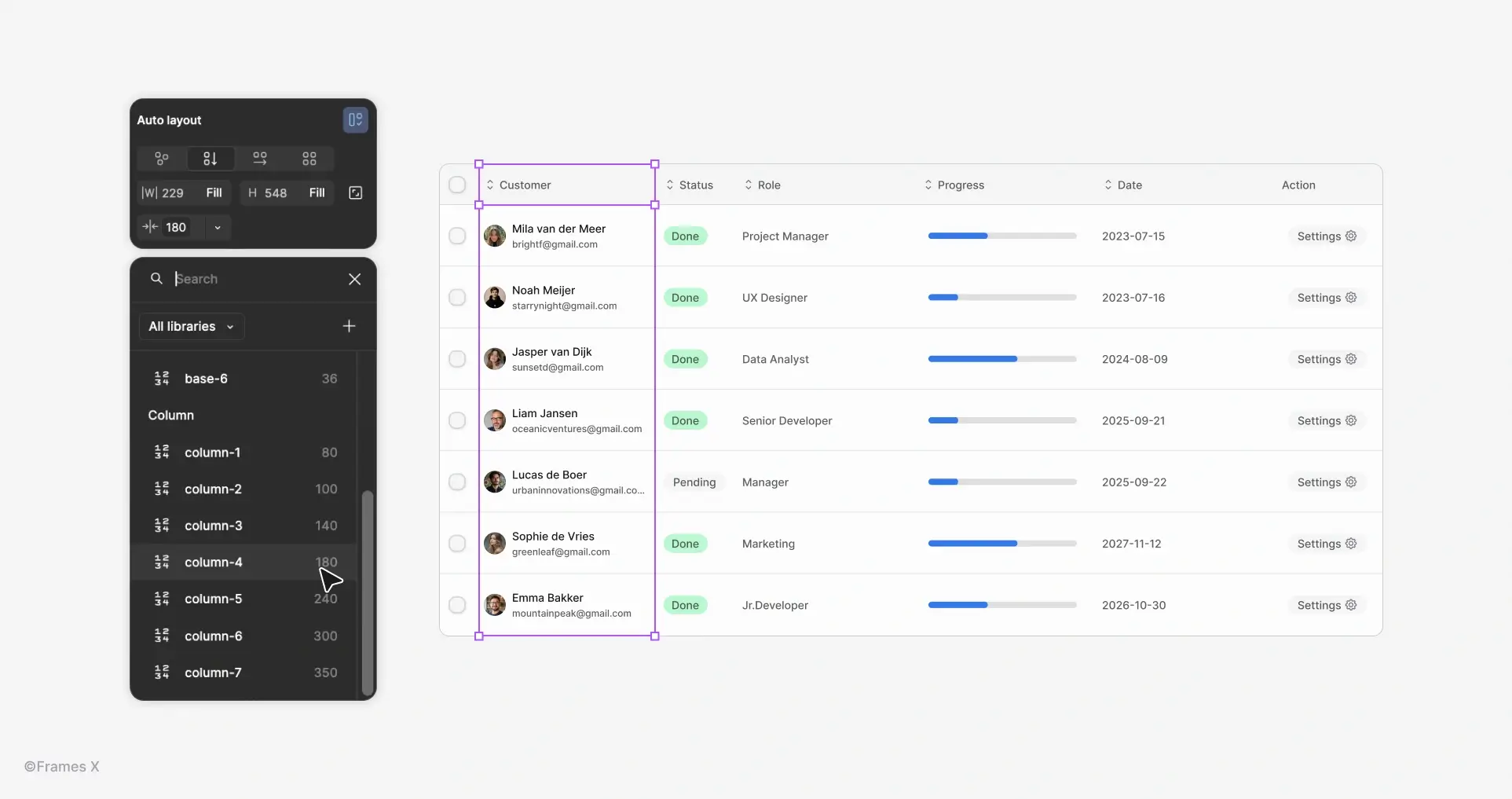Select the row checkbox for Lucas de Boer
1512x799 pixels.
pyautogui.click(x=456, y=482)
